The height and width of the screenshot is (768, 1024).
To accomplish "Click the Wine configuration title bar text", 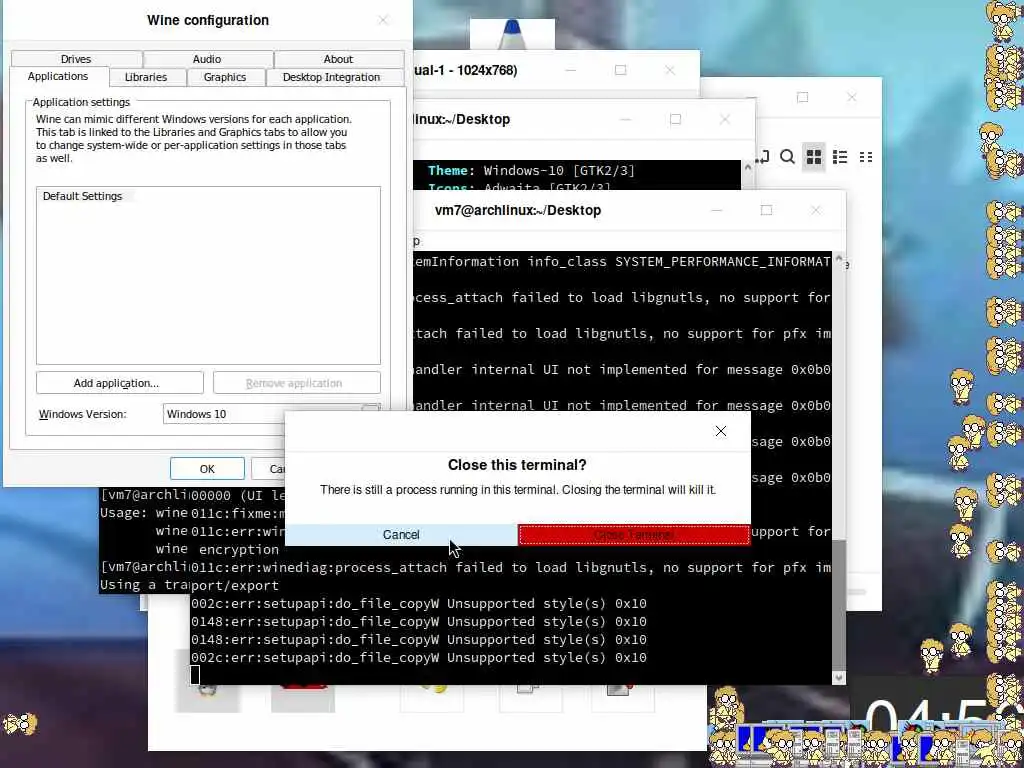I will point(208,20).
